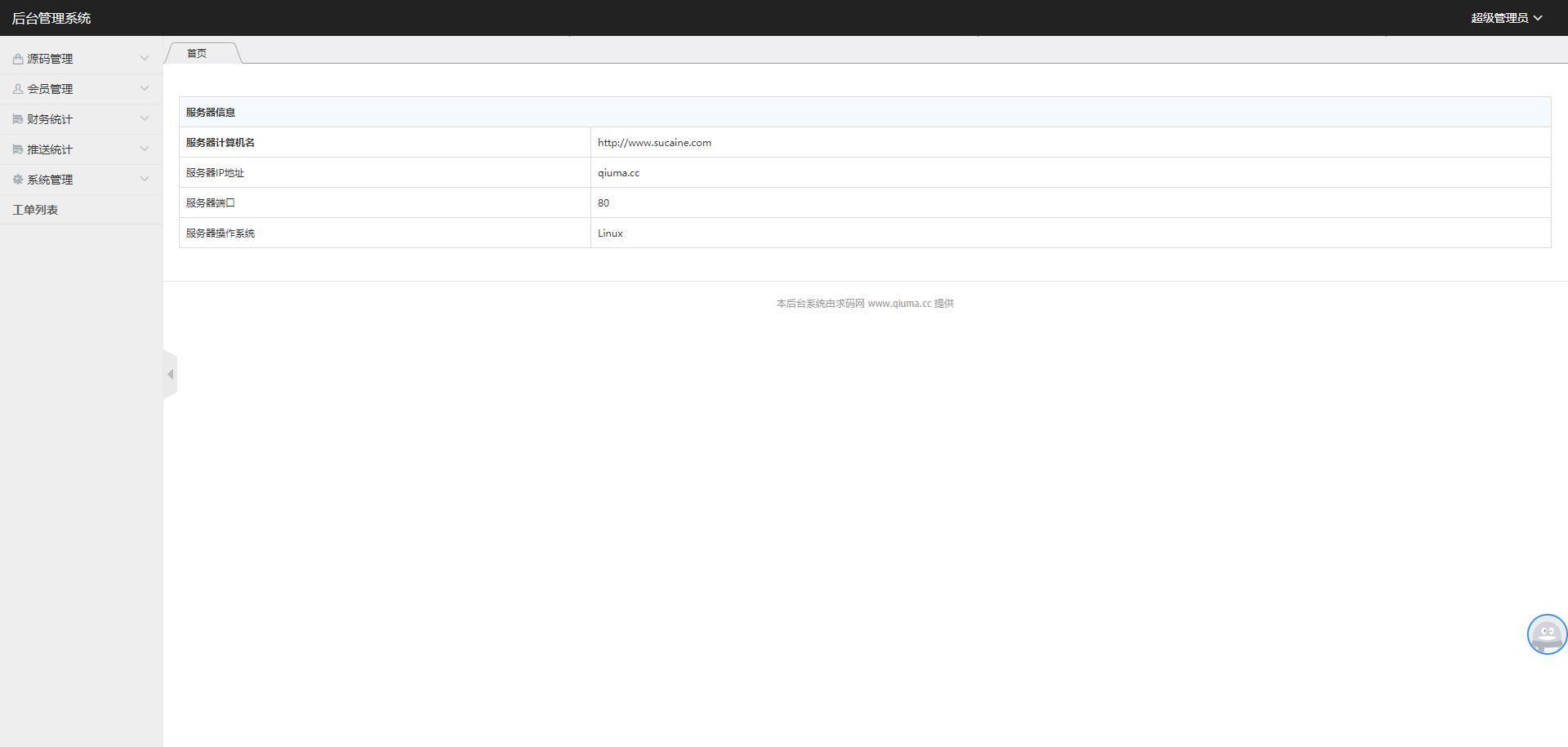The height and width of the screenshot is (747, 1568).
Task: Click the gear icon beside 系统管理
Action: pyautogui.click(x=18, y=180)
